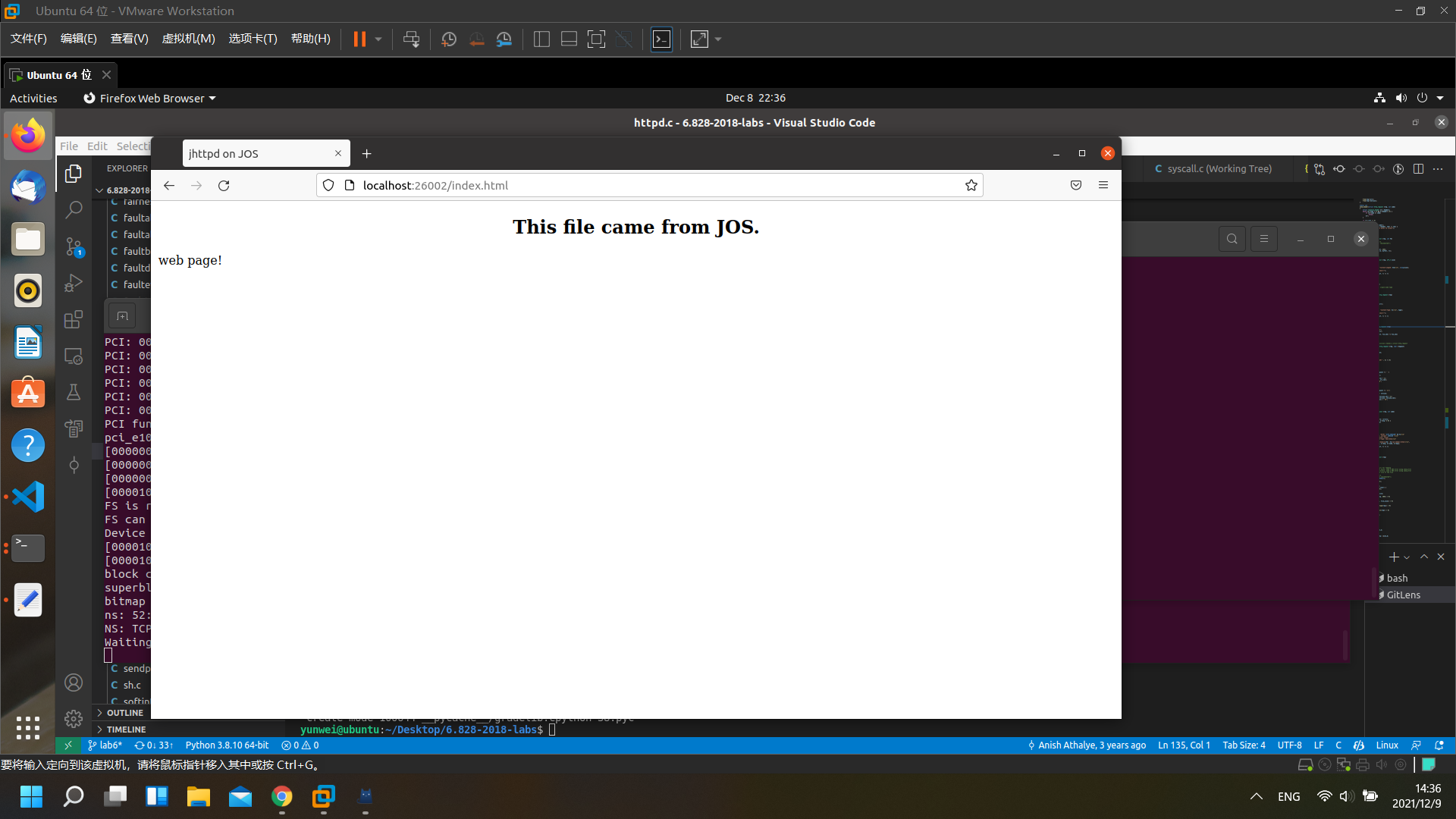Screen dimensions: 1456x819
Task: Open Activities overview in Ubuntu
Action: tap(33, 99)
